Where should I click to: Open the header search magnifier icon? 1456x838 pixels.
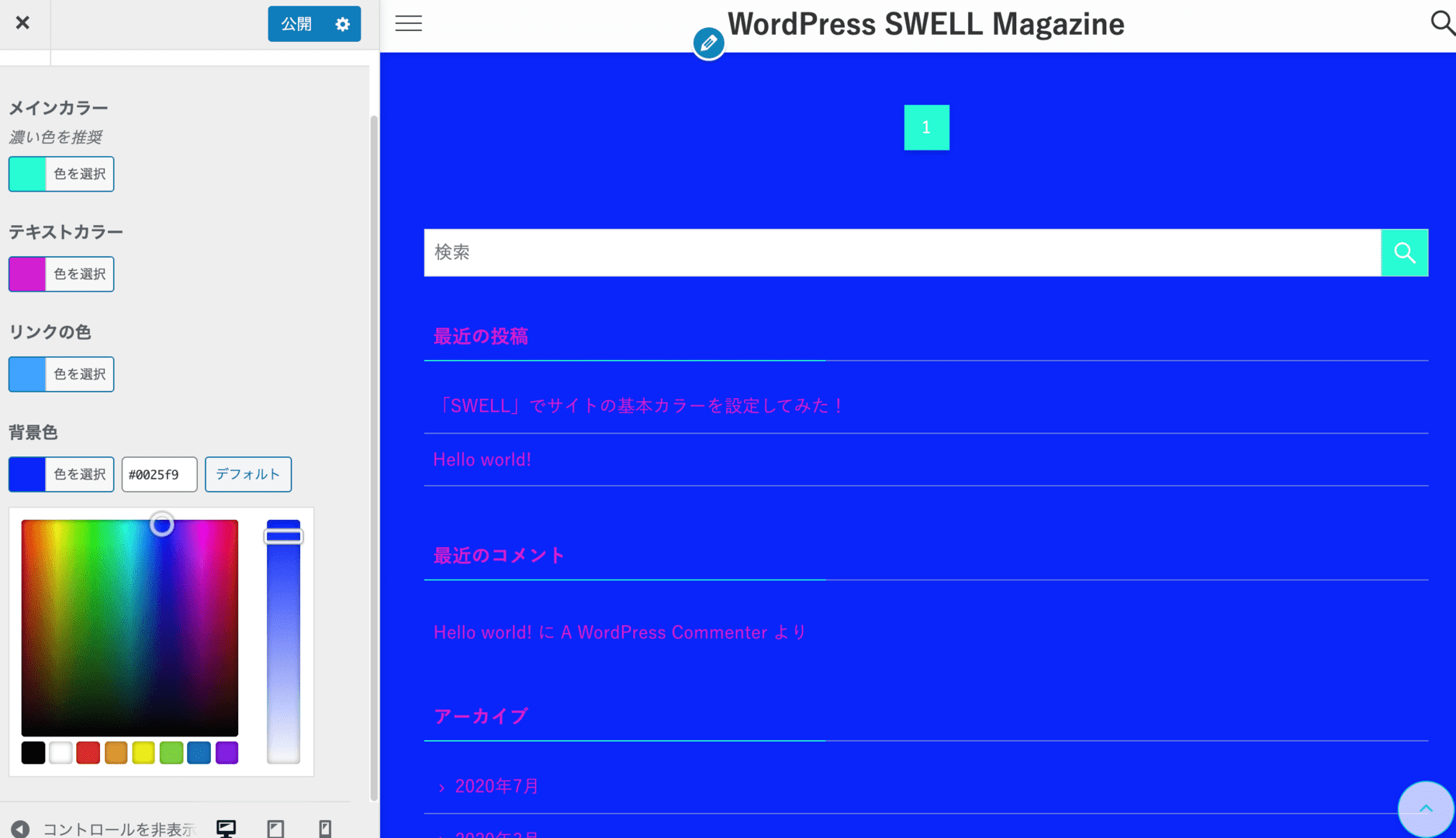tap(1442, 23)
